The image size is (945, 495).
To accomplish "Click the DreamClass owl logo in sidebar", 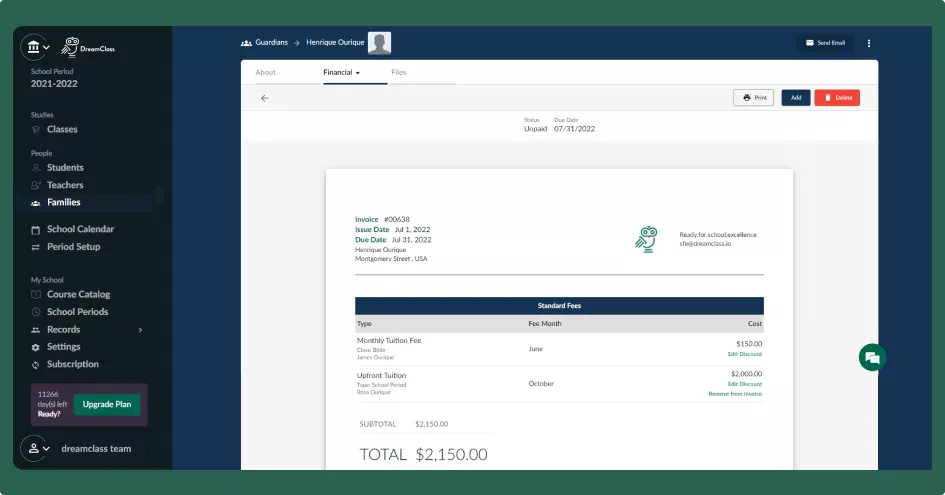I will [x=71, y=46].
